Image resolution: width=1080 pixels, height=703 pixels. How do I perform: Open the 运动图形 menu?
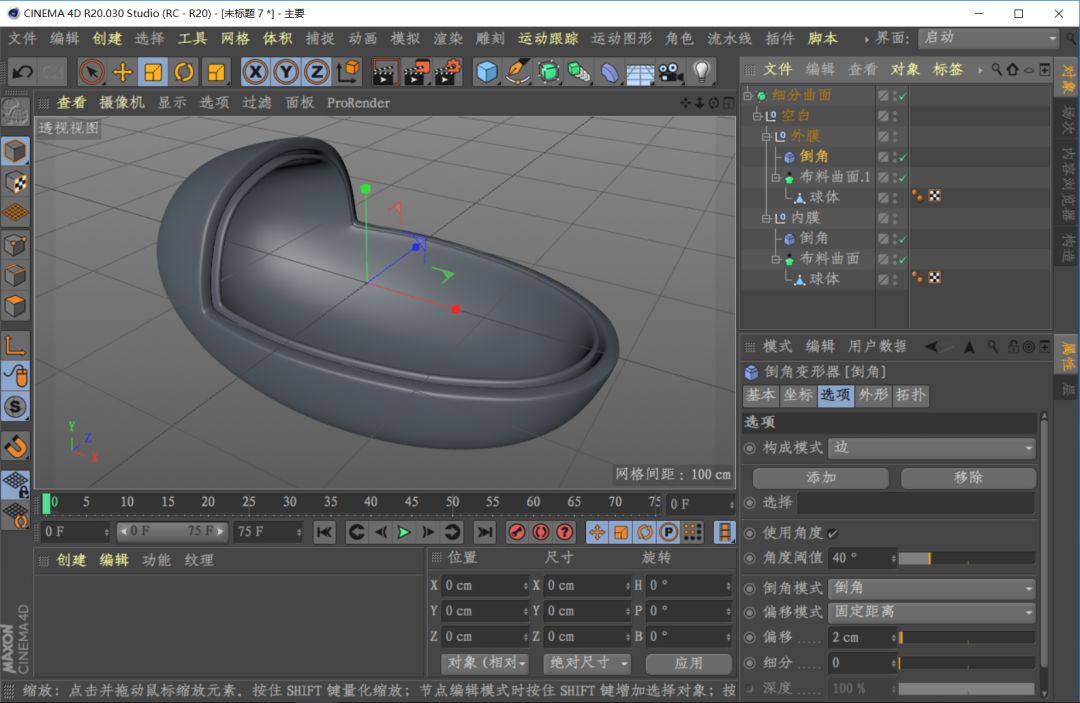621,38
